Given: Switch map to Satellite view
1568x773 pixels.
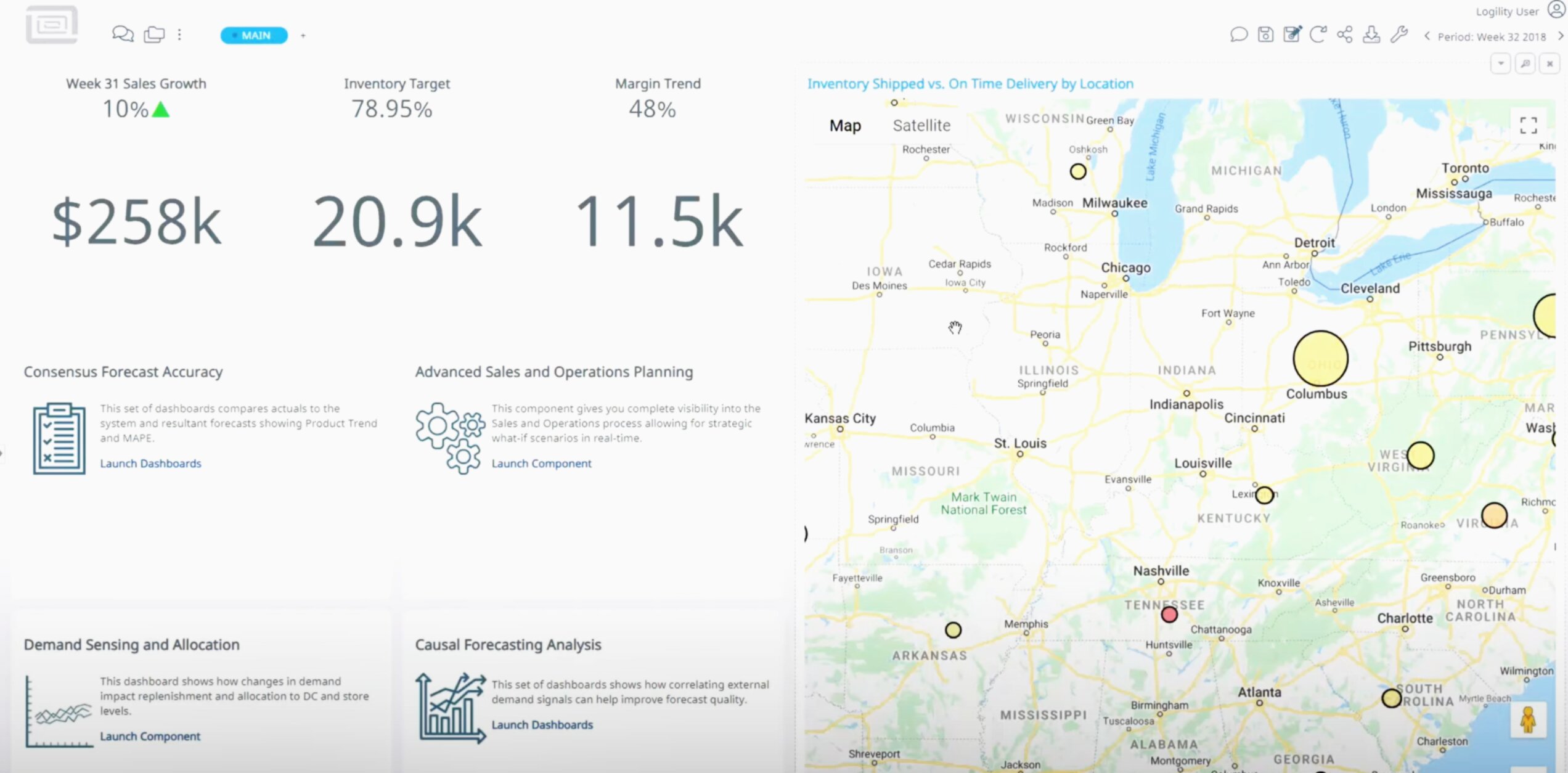Looking at the screenshot, I should click(x=921, y=126).
